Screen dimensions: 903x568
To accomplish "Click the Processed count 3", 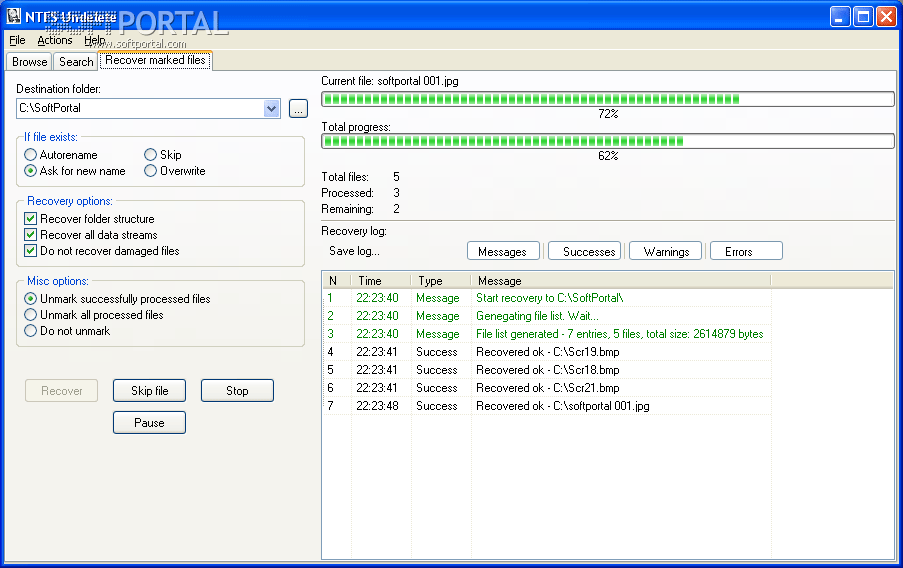I will [396, 193].
